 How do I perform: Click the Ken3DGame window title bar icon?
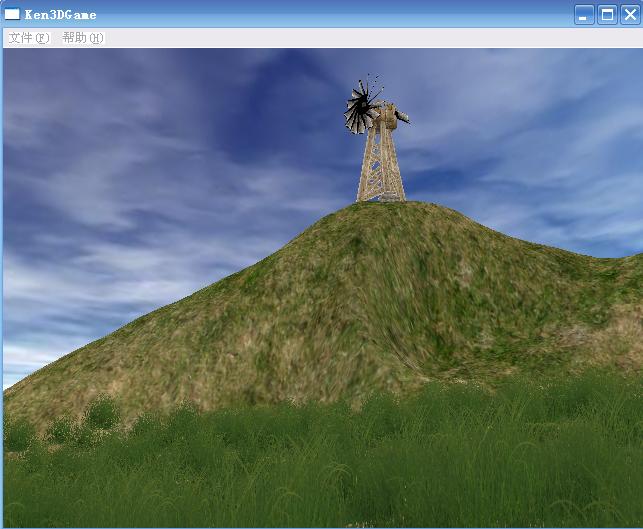12,14
